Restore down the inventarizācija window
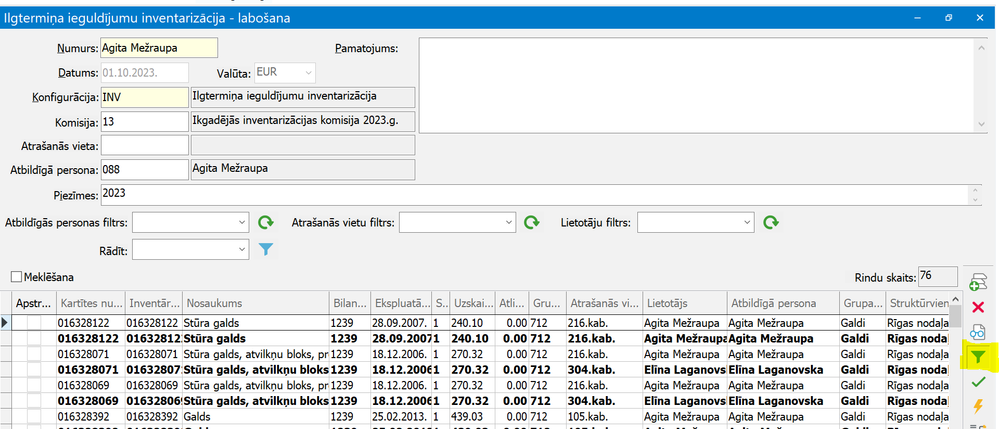 [949, 18]
